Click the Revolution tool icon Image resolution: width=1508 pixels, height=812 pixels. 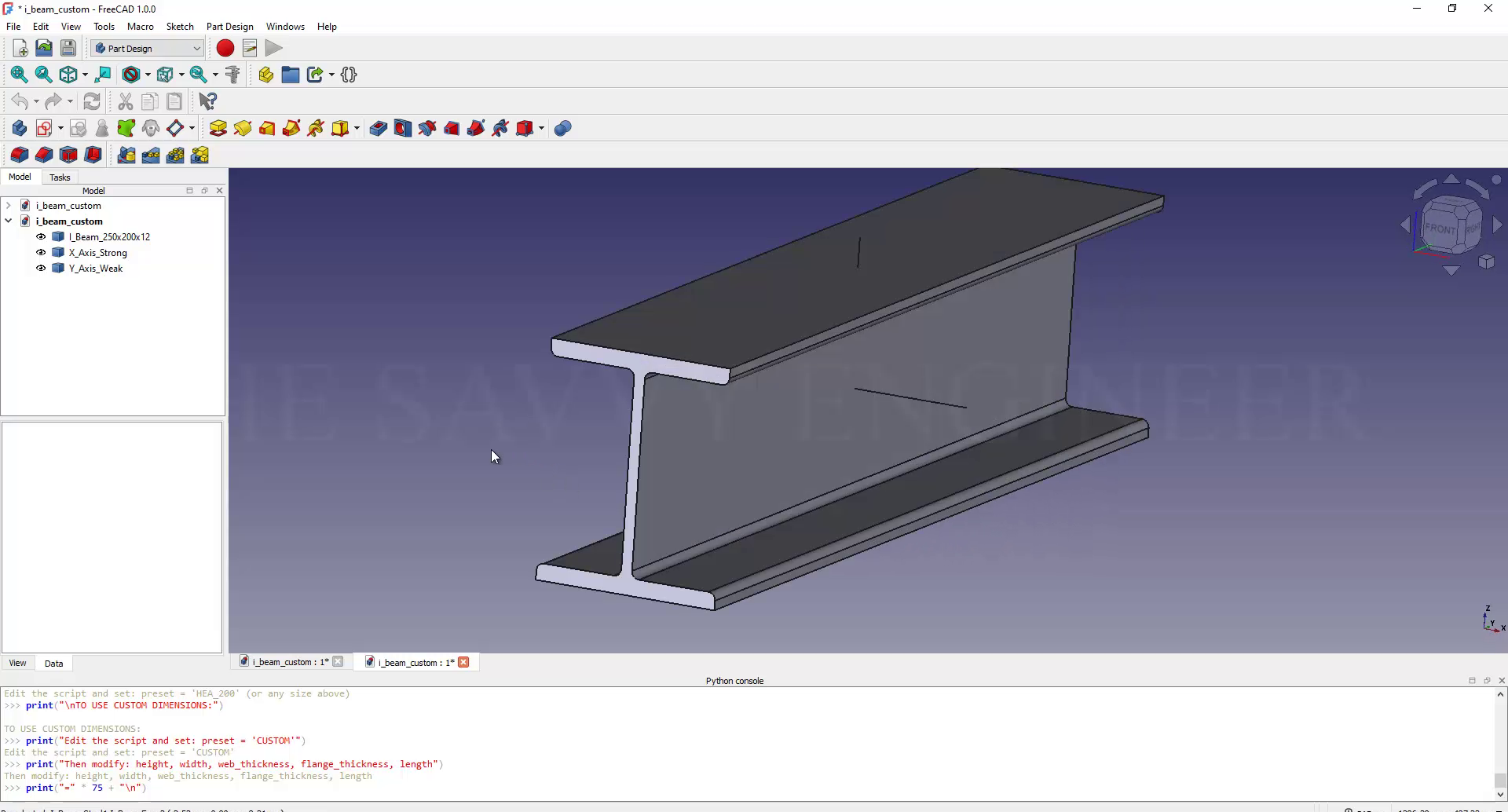[243, 129]
